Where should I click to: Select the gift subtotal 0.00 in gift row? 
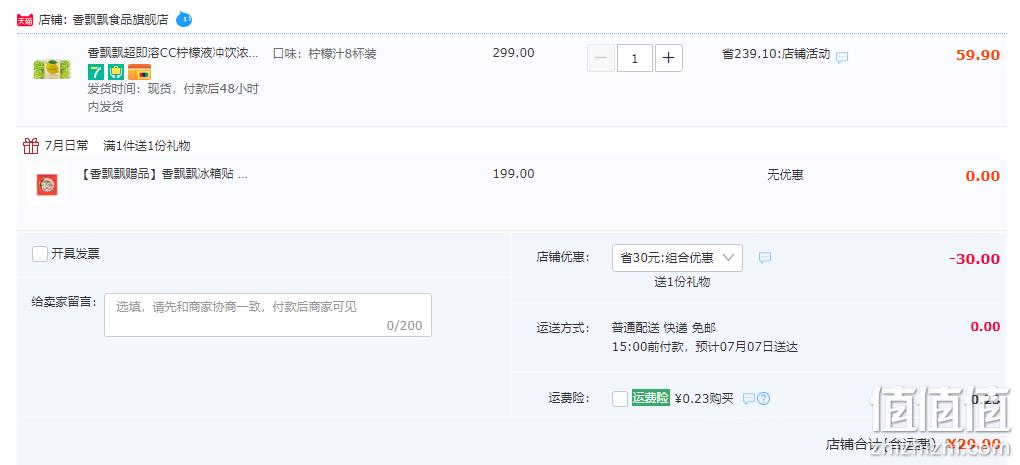tap(982, 176)
